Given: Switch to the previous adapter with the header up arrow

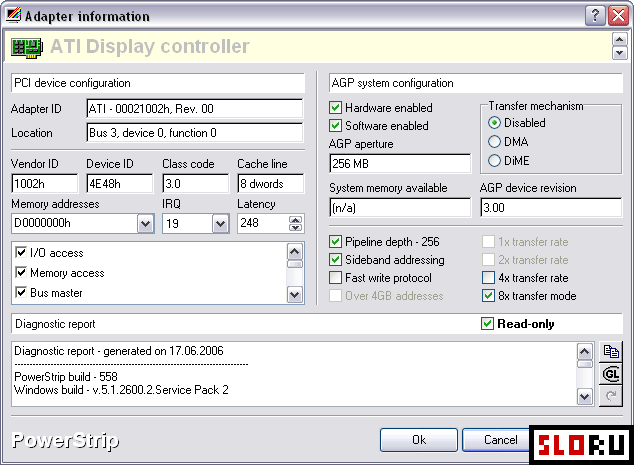Looking at the screenshot, I should (620, 40).
